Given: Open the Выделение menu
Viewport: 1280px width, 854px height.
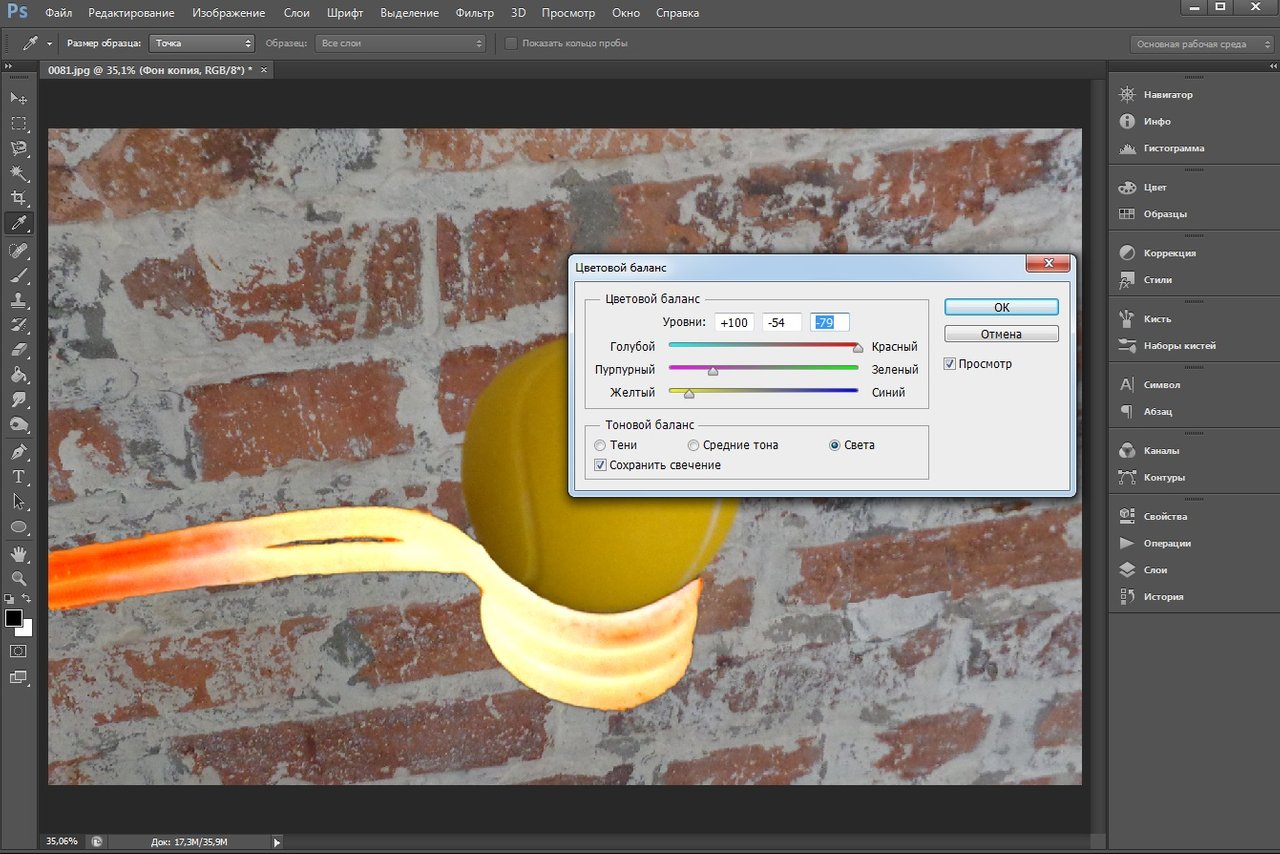Looking at the screenshot, I should (410, 13).
